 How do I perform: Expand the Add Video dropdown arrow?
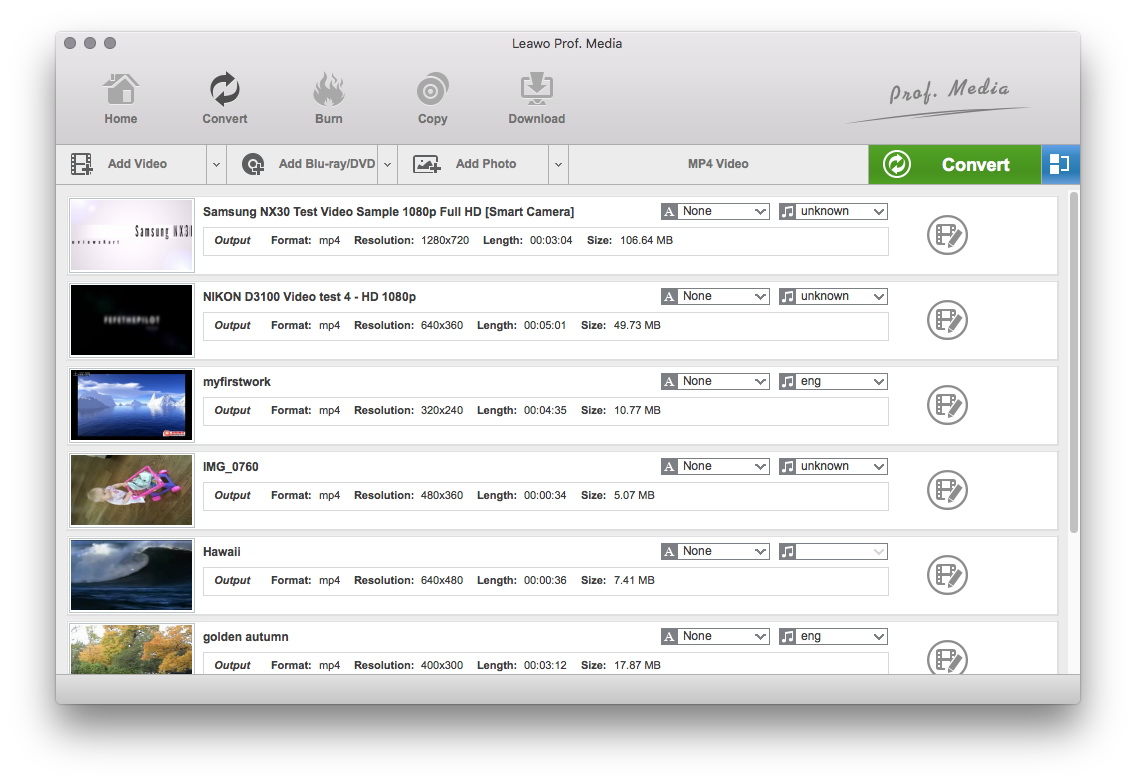click(216, 165)
